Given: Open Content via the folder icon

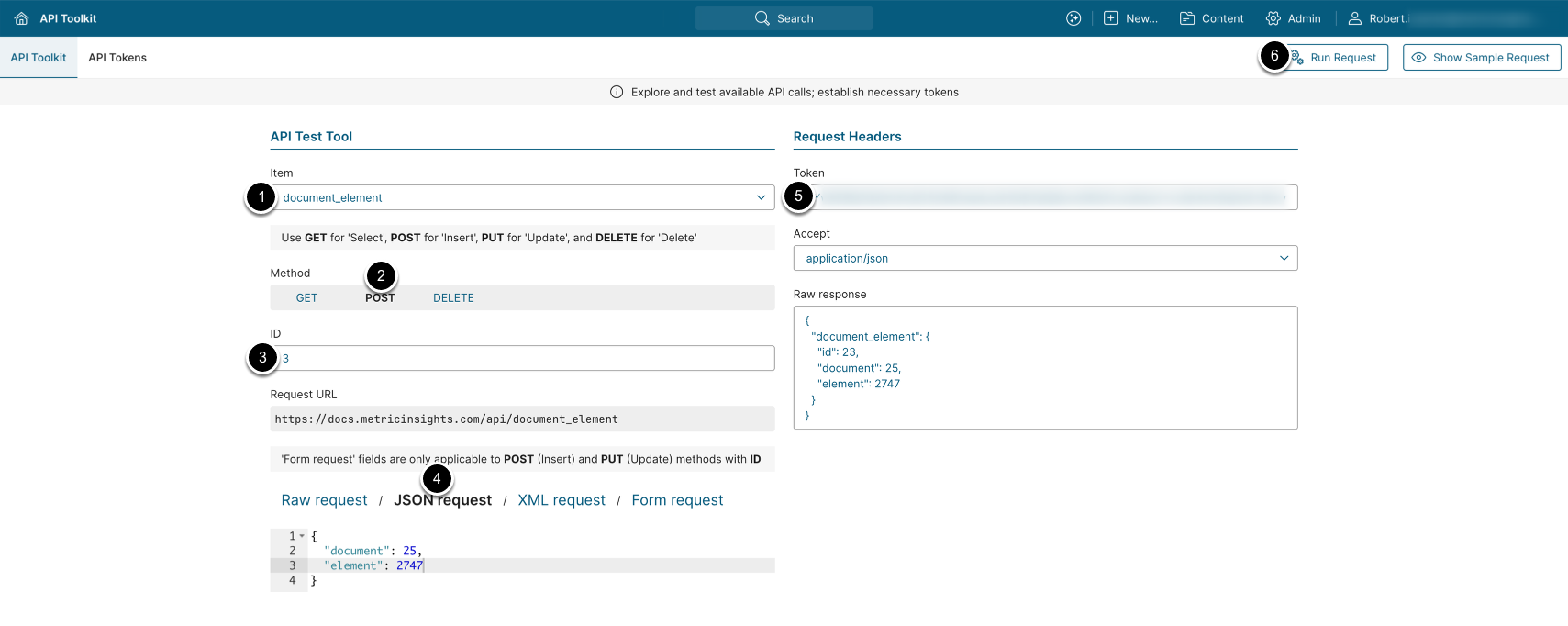Looking at the screenshot, I should click(x=1187, y=18).
